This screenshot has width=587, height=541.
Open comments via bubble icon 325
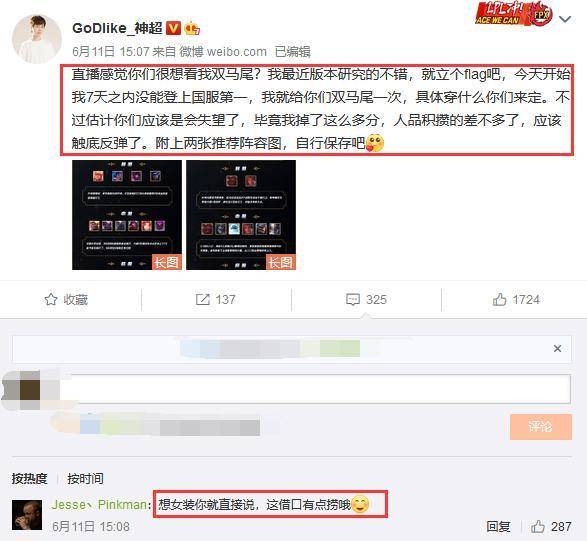pos(366,300)
